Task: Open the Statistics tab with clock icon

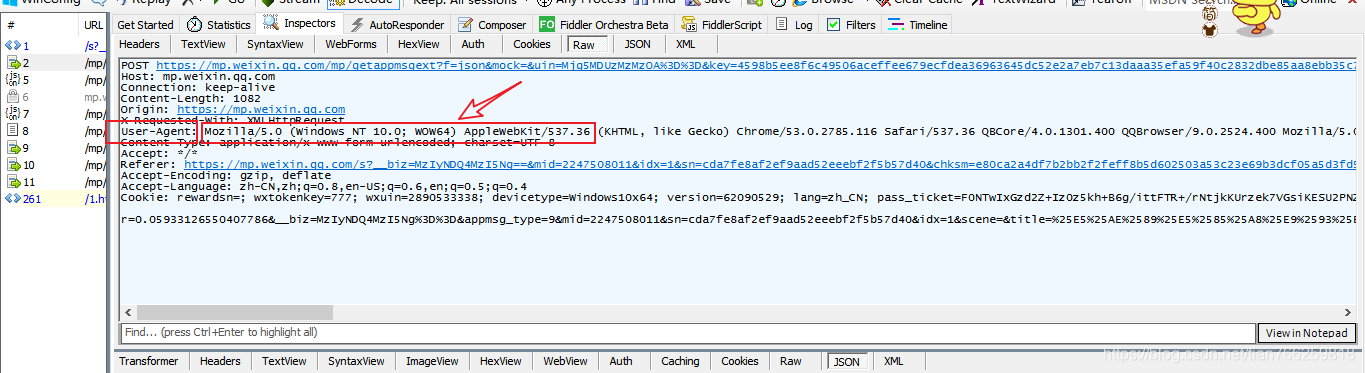Action: (x=220, y=25)
